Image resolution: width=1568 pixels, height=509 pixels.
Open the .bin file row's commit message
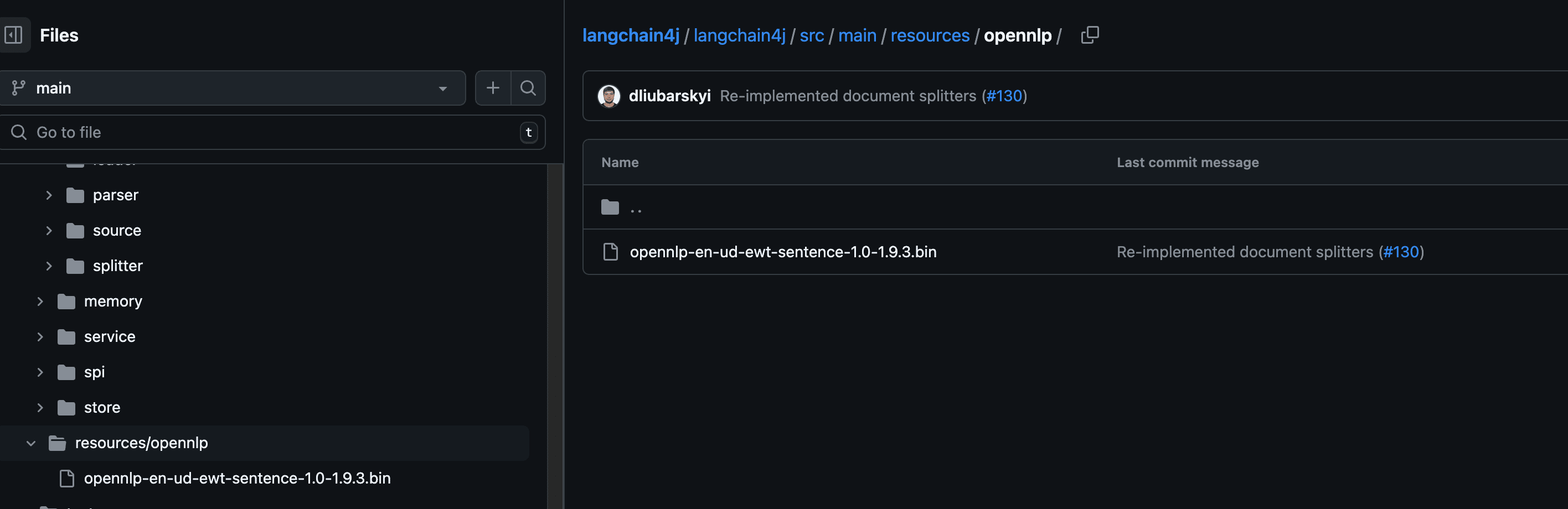[1245, 252]
